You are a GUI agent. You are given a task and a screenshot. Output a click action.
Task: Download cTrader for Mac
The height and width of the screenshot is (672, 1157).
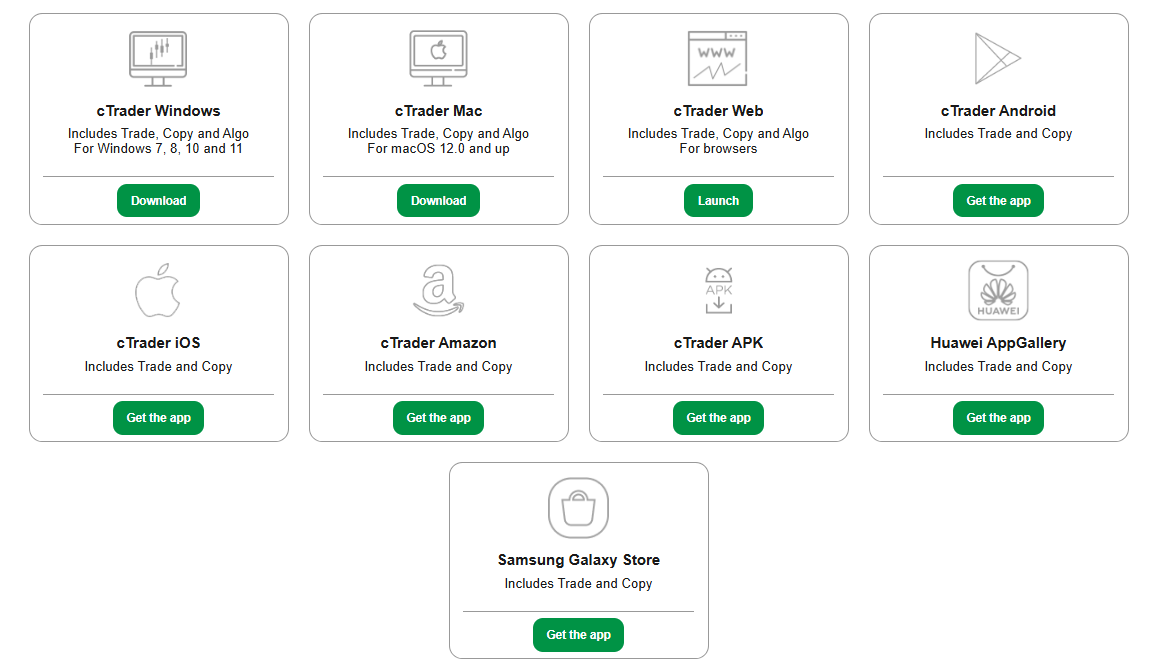[x=438, y=200]
